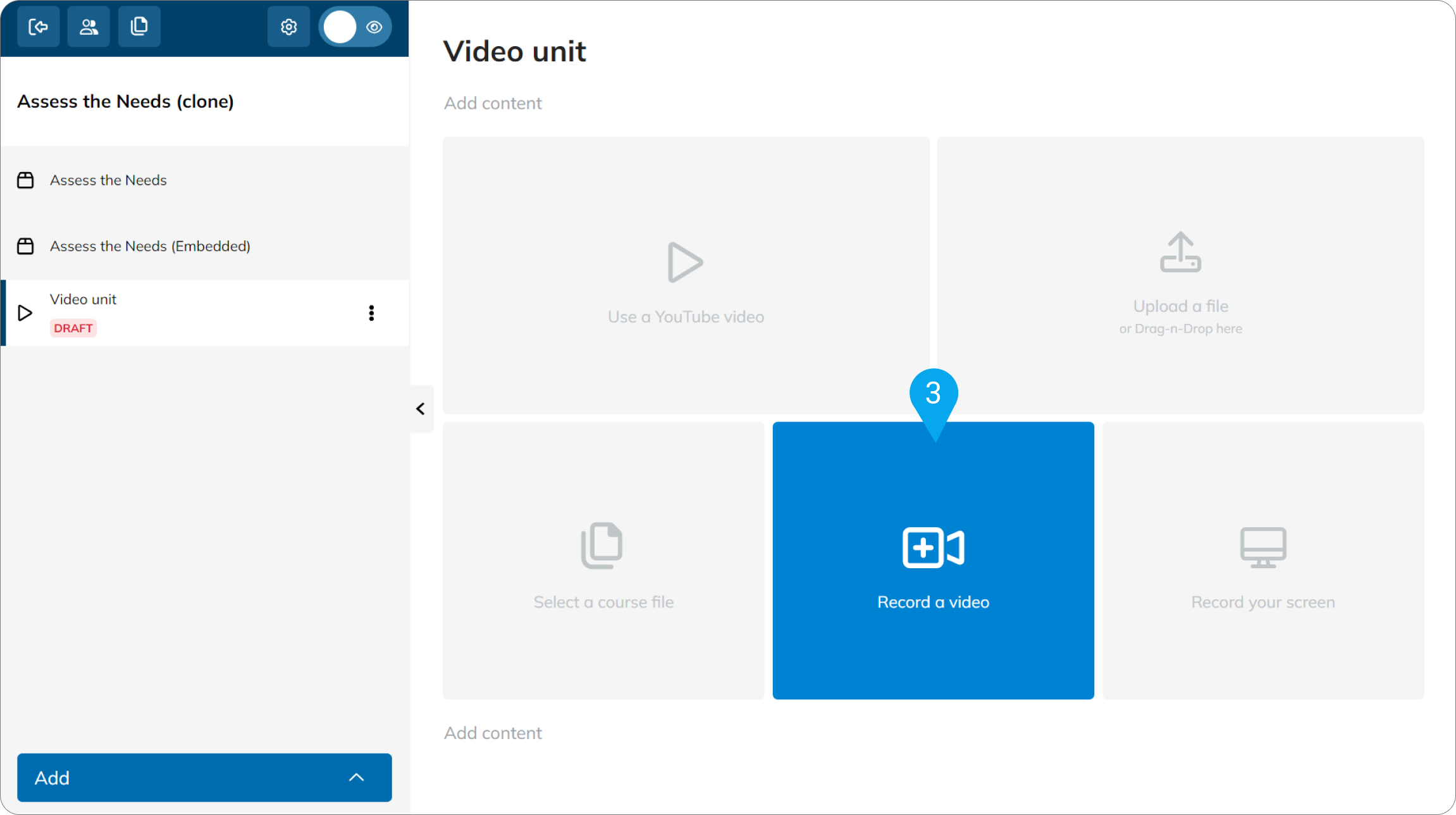Click the upload arrow icon
Viewport: 1456px width, 815px height.
tap(1181, 252)
